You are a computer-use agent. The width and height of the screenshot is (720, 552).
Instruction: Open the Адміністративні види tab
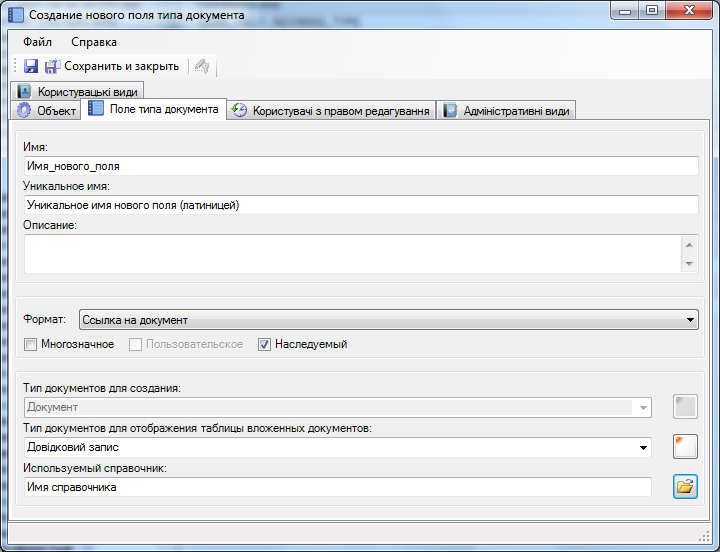(x=506, y=110)
